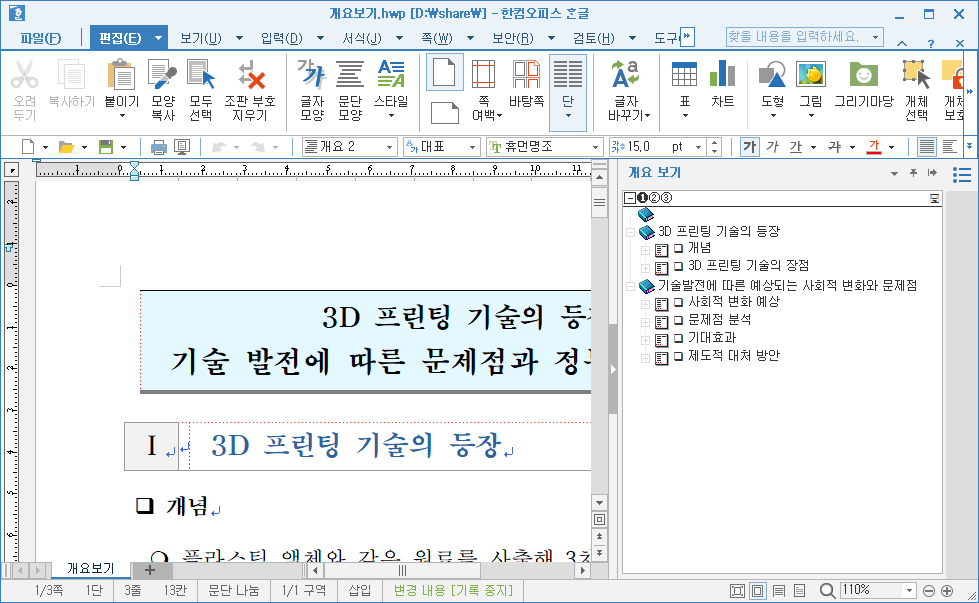
Task: Open the 파일(F) menu
Action: [x=41, y=39]
